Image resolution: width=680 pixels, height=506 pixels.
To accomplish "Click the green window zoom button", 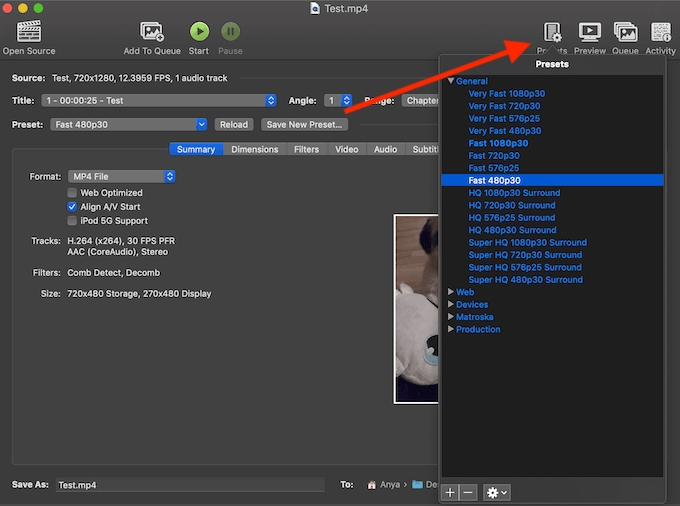I will (39, 8).
